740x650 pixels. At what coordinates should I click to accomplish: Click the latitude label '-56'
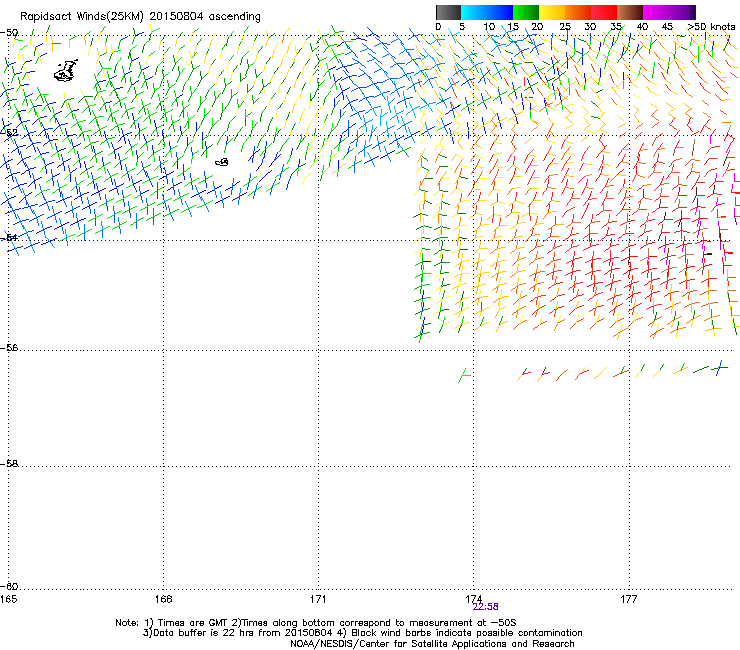click(x=9, y=348)
